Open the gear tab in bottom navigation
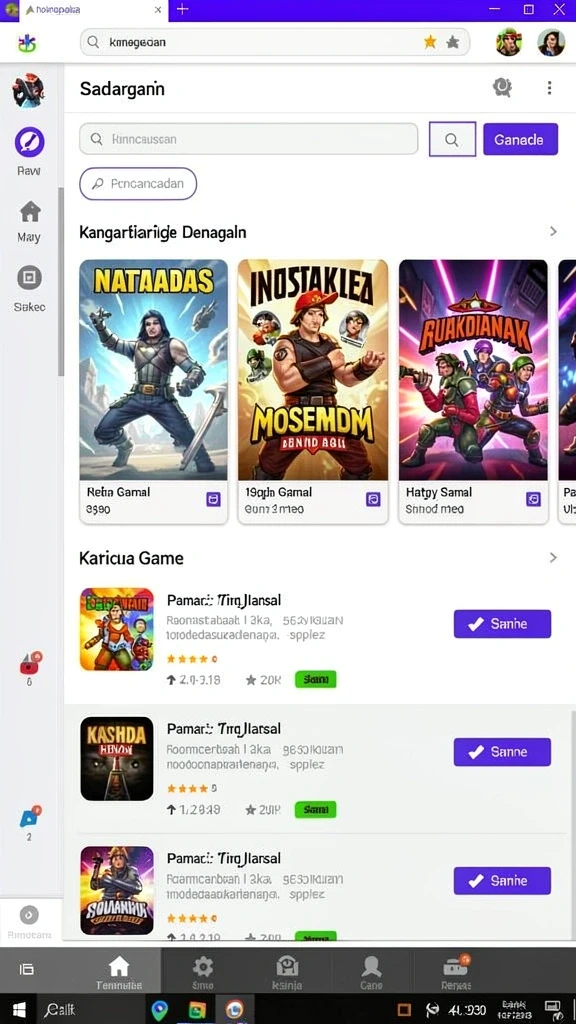576x1024 pixels. pos(202,971)
